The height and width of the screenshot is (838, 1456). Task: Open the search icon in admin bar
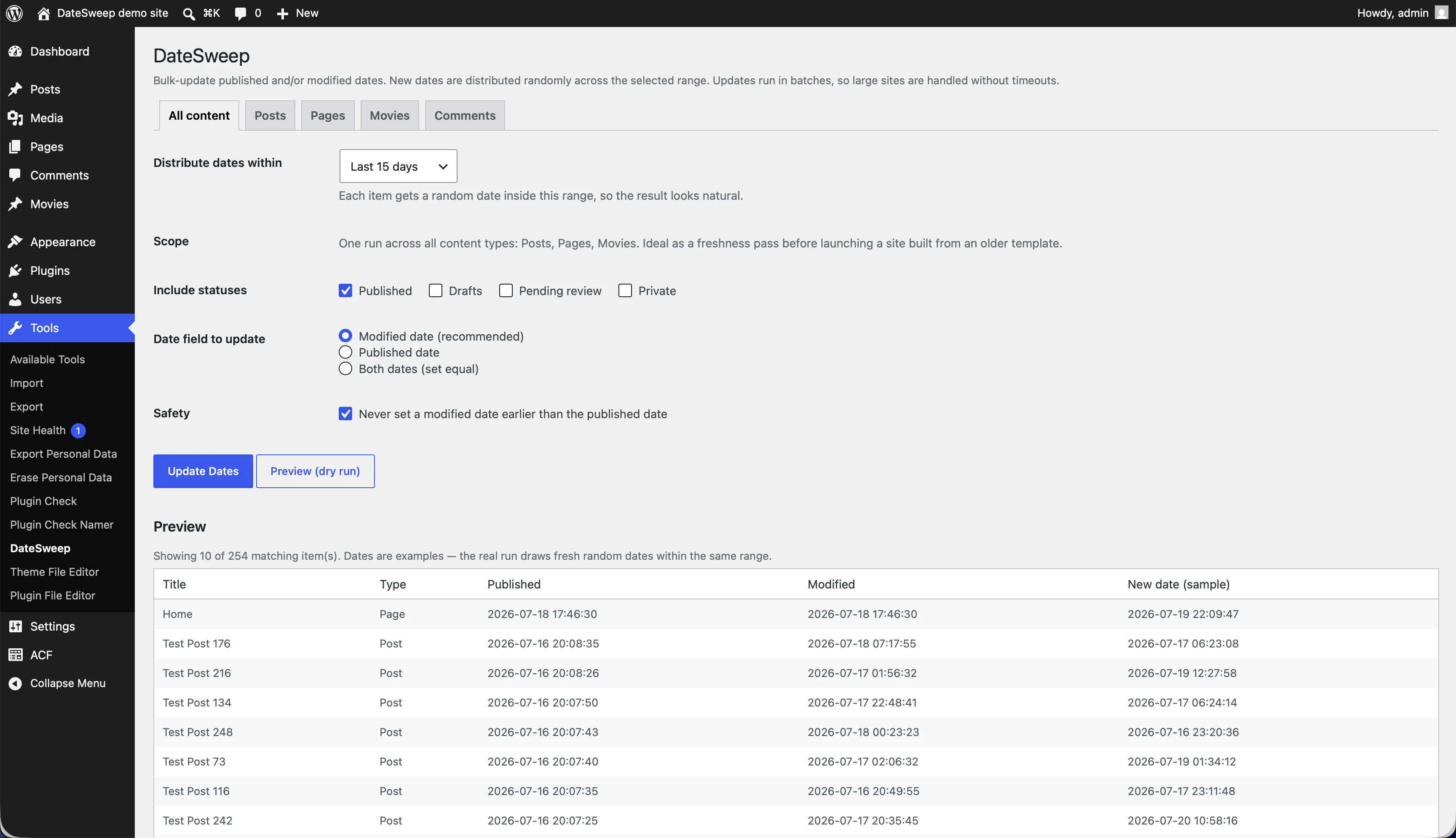189,13
